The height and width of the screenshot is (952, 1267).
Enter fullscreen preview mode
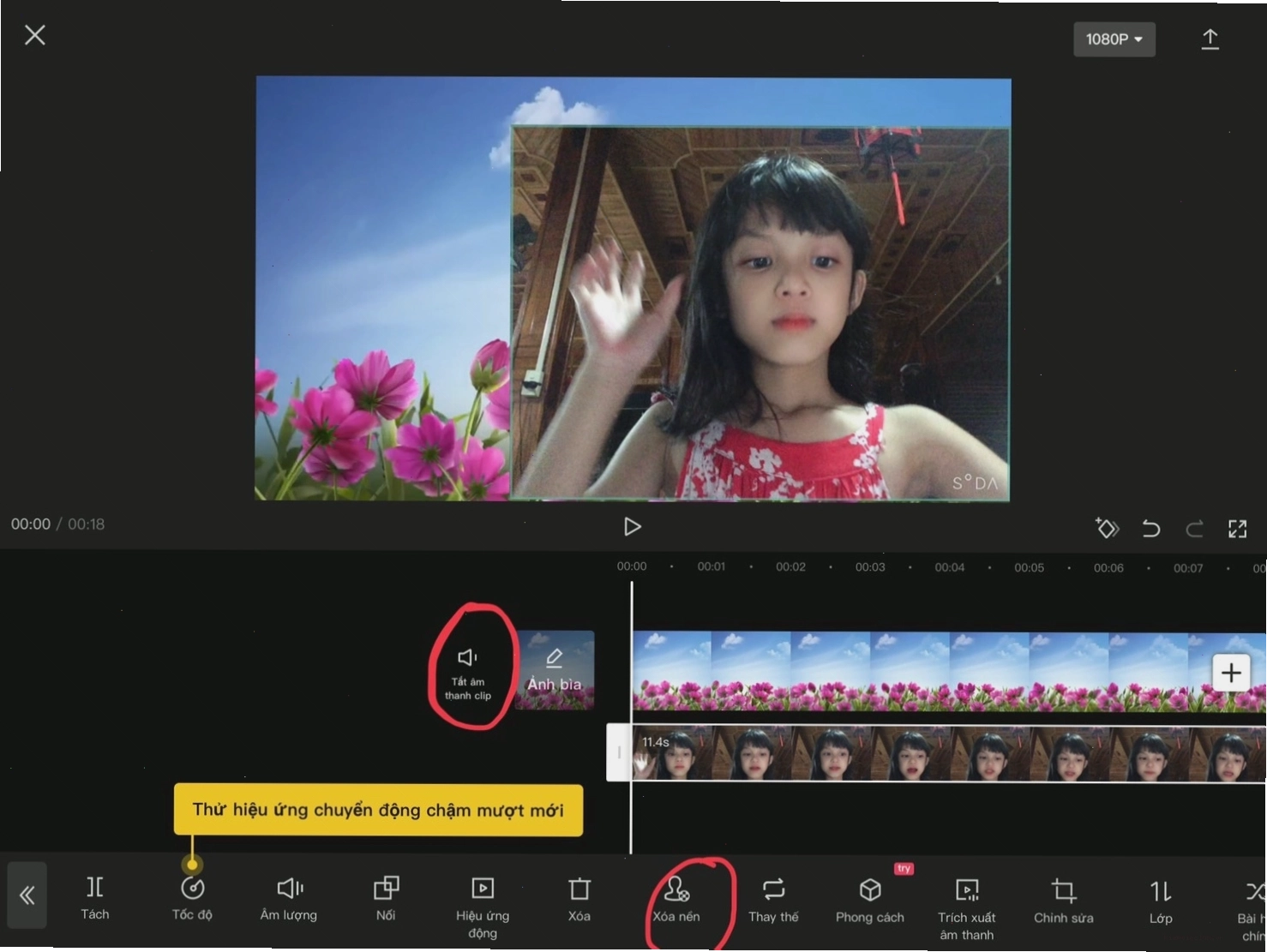tap(1237, 529)
